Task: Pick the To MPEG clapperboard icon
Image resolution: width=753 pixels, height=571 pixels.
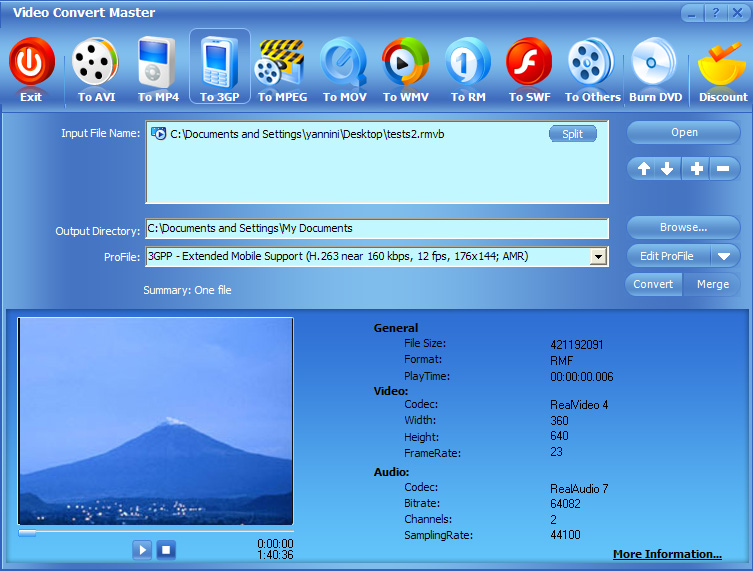Action: [280, 63]
